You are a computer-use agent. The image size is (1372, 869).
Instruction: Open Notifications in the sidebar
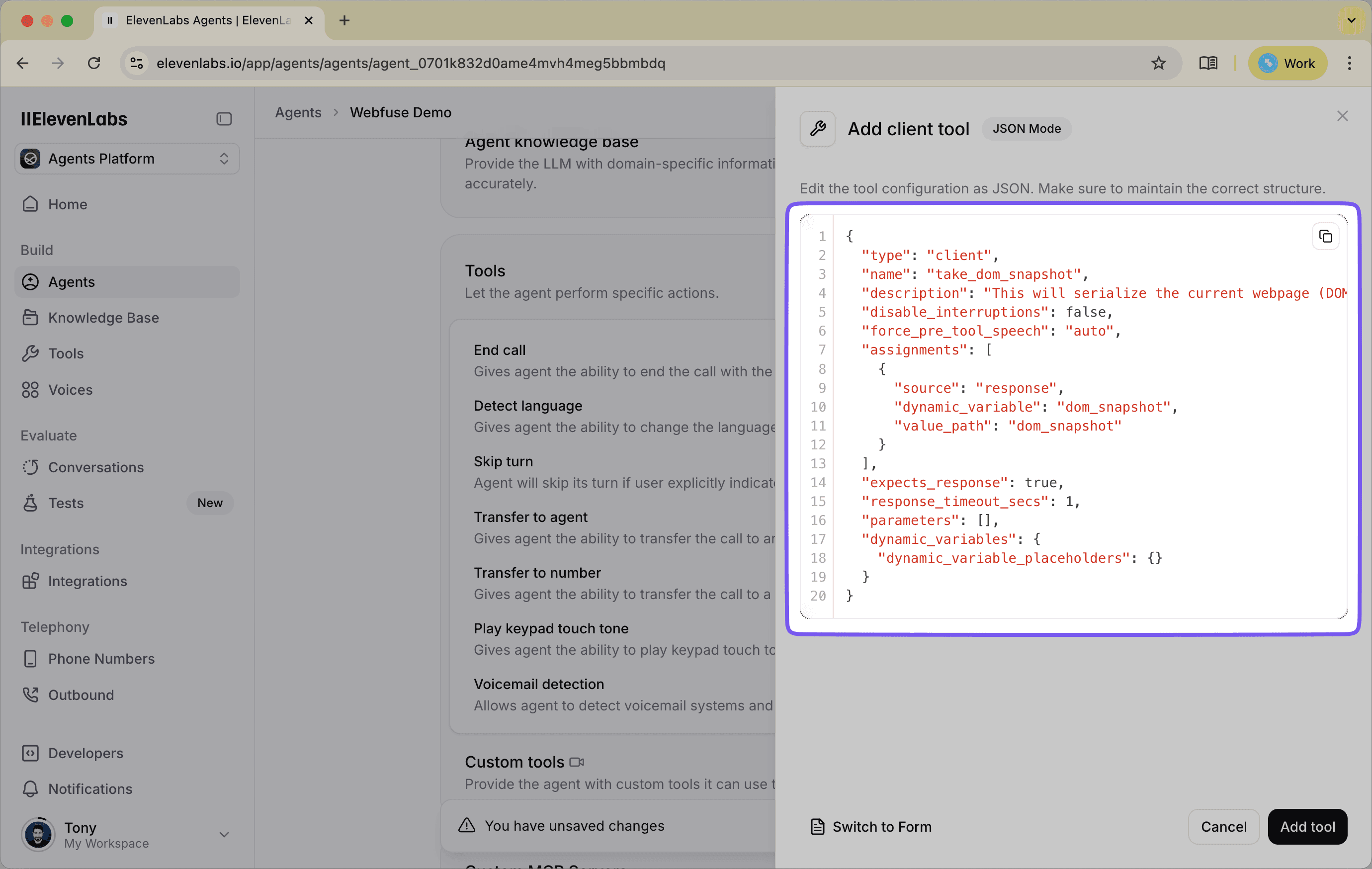pos(91,788)
